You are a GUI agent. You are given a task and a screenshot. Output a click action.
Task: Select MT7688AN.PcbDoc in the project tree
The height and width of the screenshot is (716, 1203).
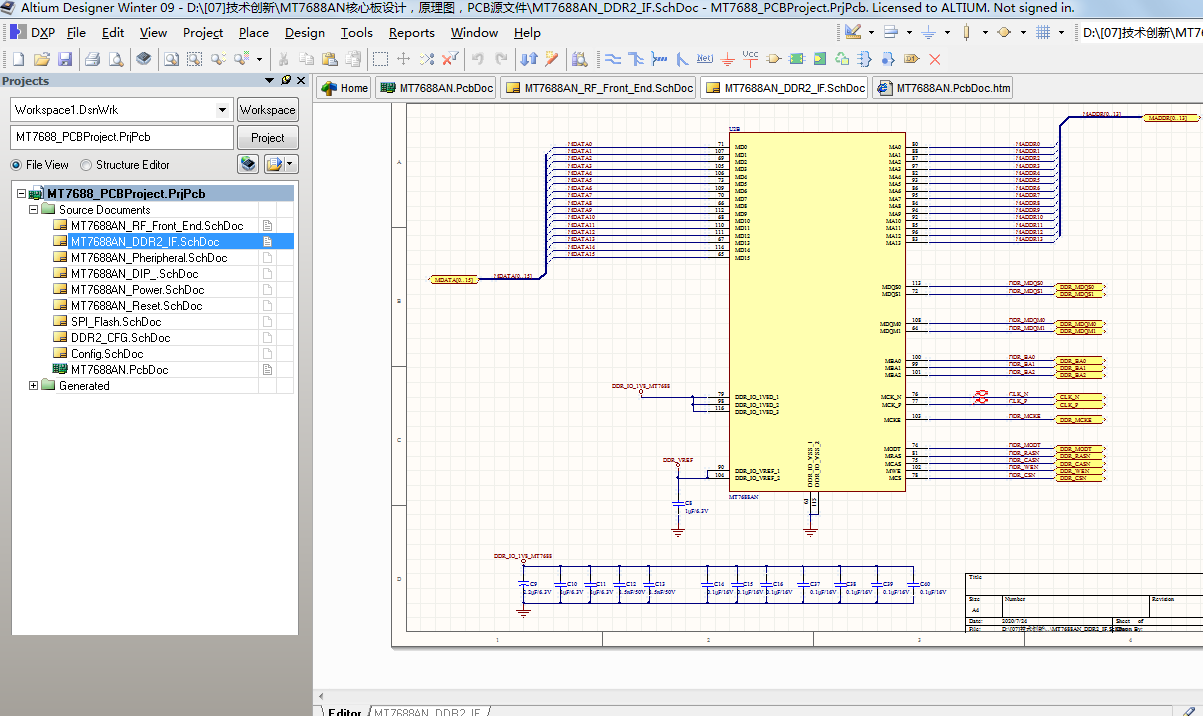tap(119, 370)
